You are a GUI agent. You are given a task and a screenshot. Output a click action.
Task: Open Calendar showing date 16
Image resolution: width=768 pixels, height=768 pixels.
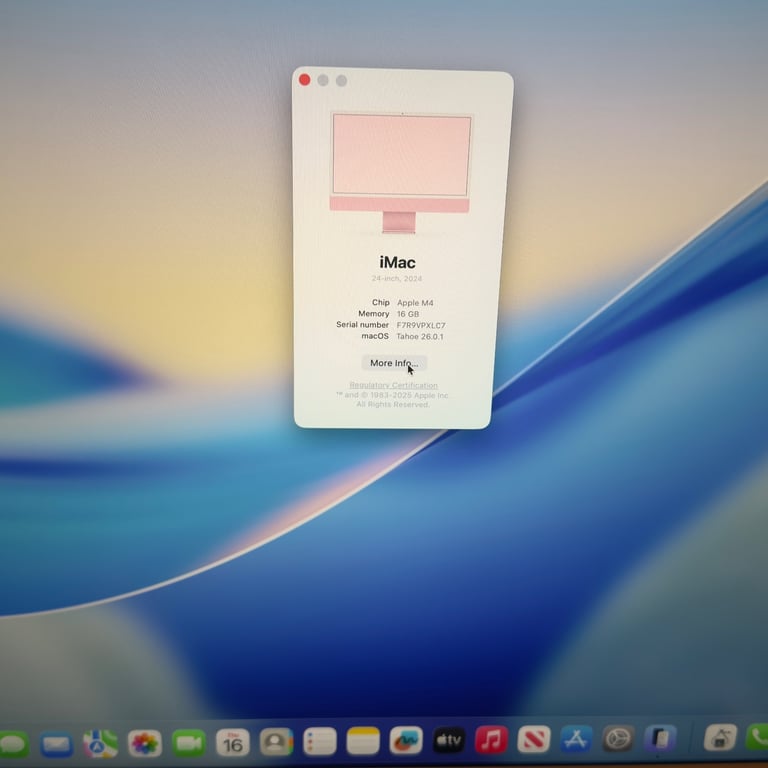coord(233,743)
